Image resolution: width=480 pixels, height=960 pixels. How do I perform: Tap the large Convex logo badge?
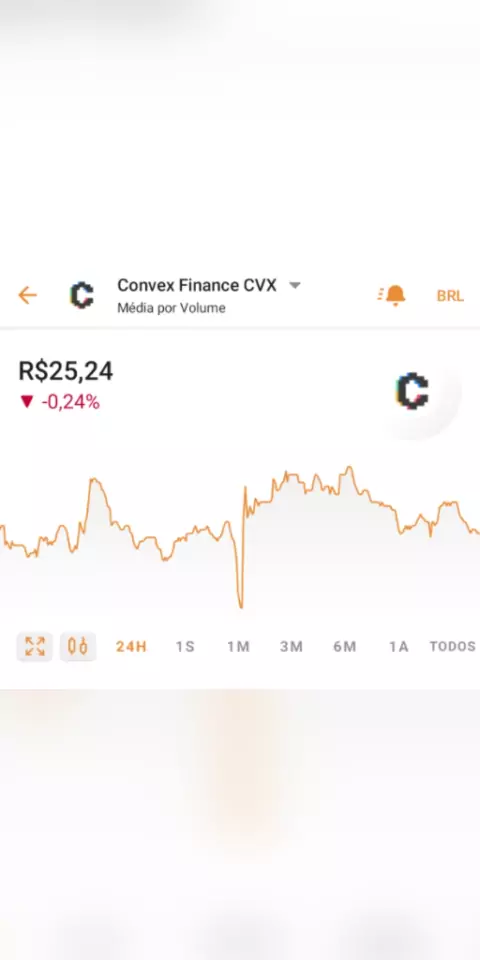[x=414, y=391]
